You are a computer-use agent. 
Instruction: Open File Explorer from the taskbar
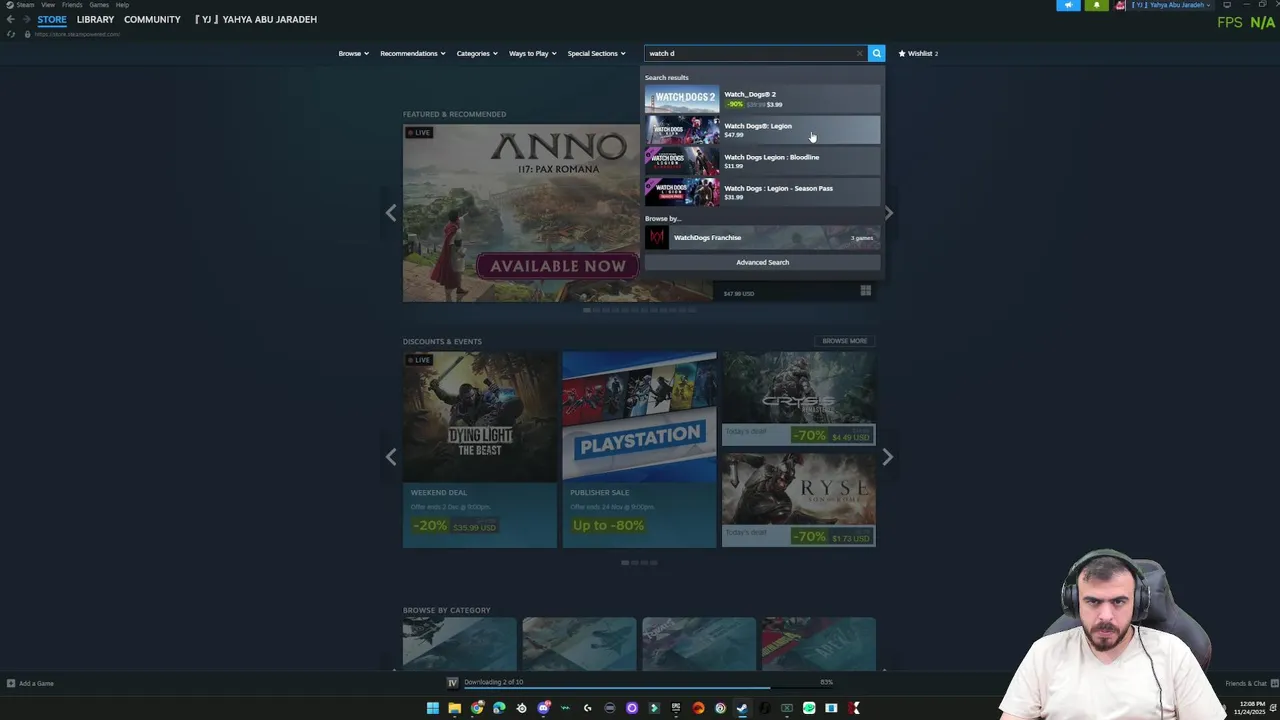pos(455,708)
